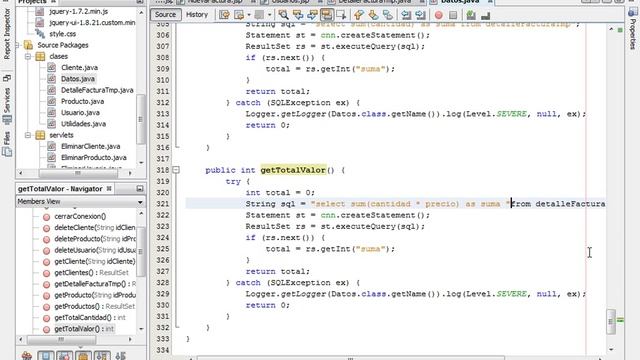Select jquery-1.7.2.min.js file

click(x=79, y=11)
